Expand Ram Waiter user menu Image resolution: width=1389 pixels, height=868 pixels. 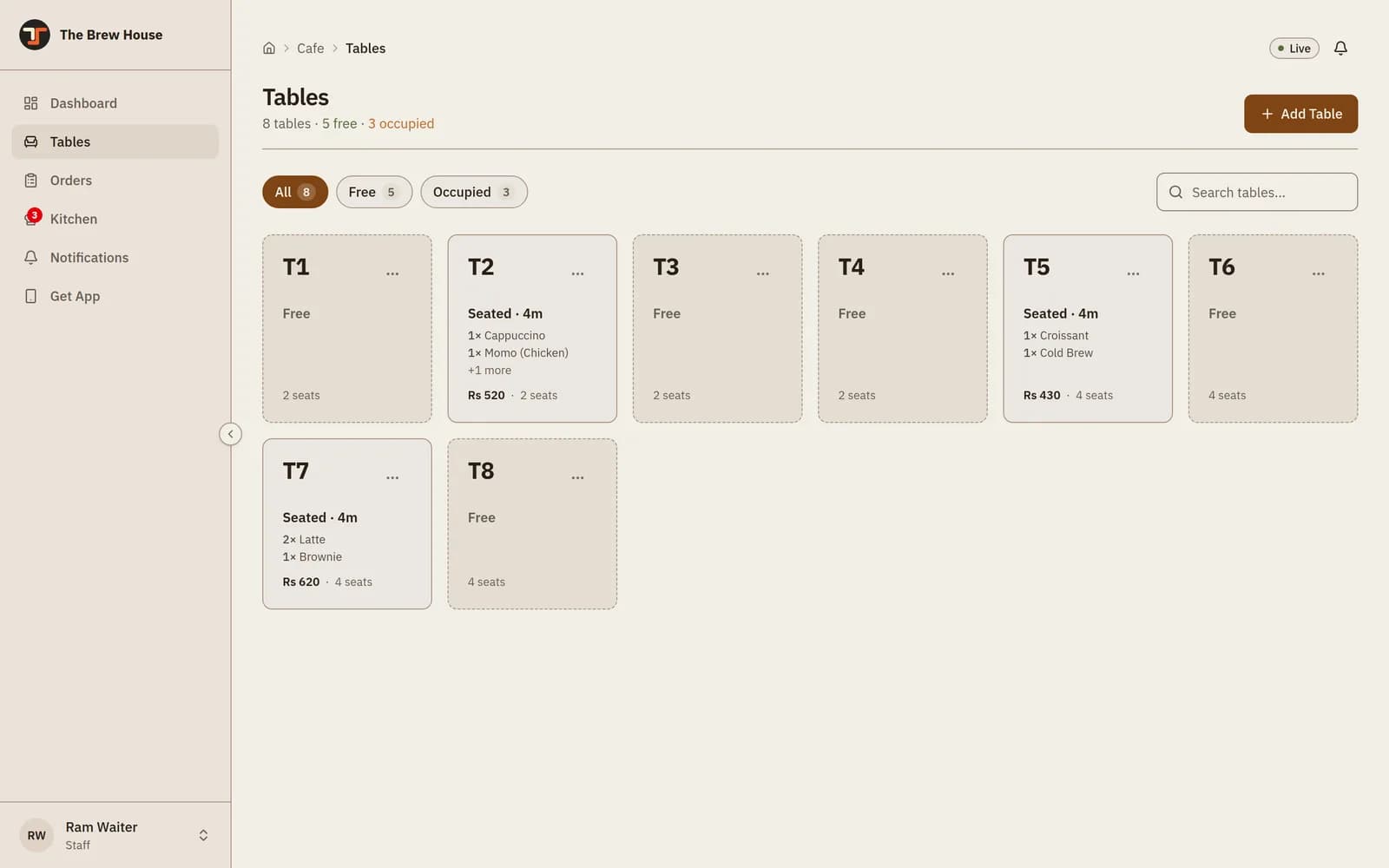(x=203, y=835)
